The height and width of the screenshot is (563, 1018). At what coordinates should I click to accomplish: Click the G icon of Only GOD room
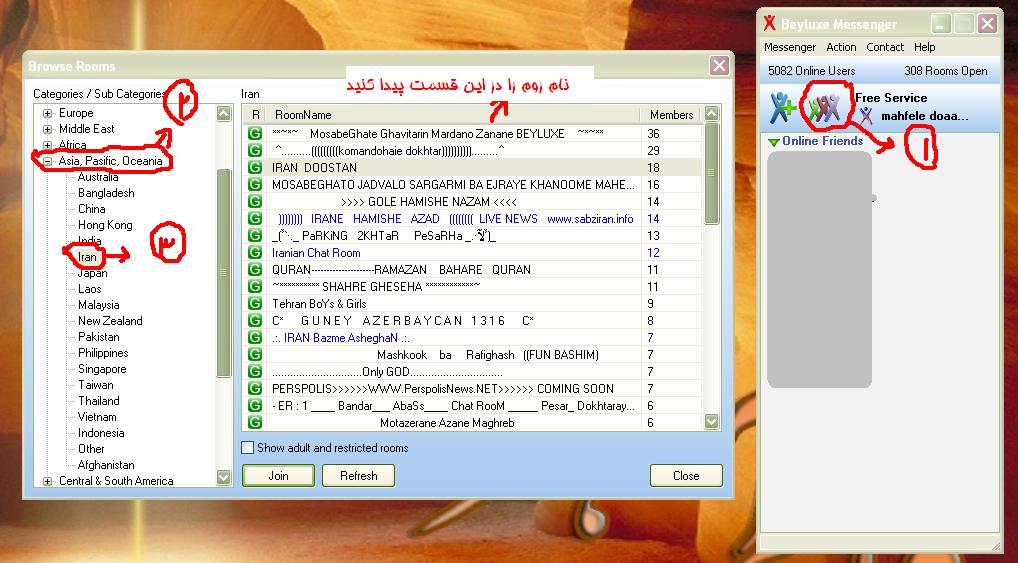pyautogui.click(x=254, y=371)
